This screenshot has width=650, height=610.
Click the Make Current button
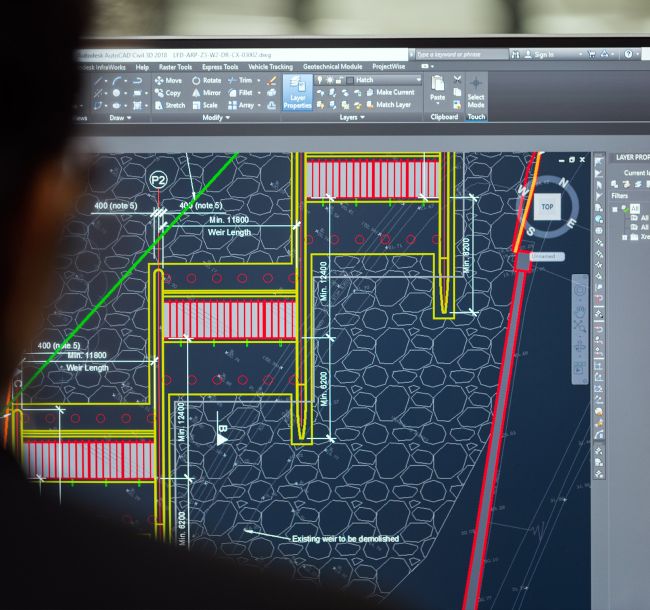point(389,92)
